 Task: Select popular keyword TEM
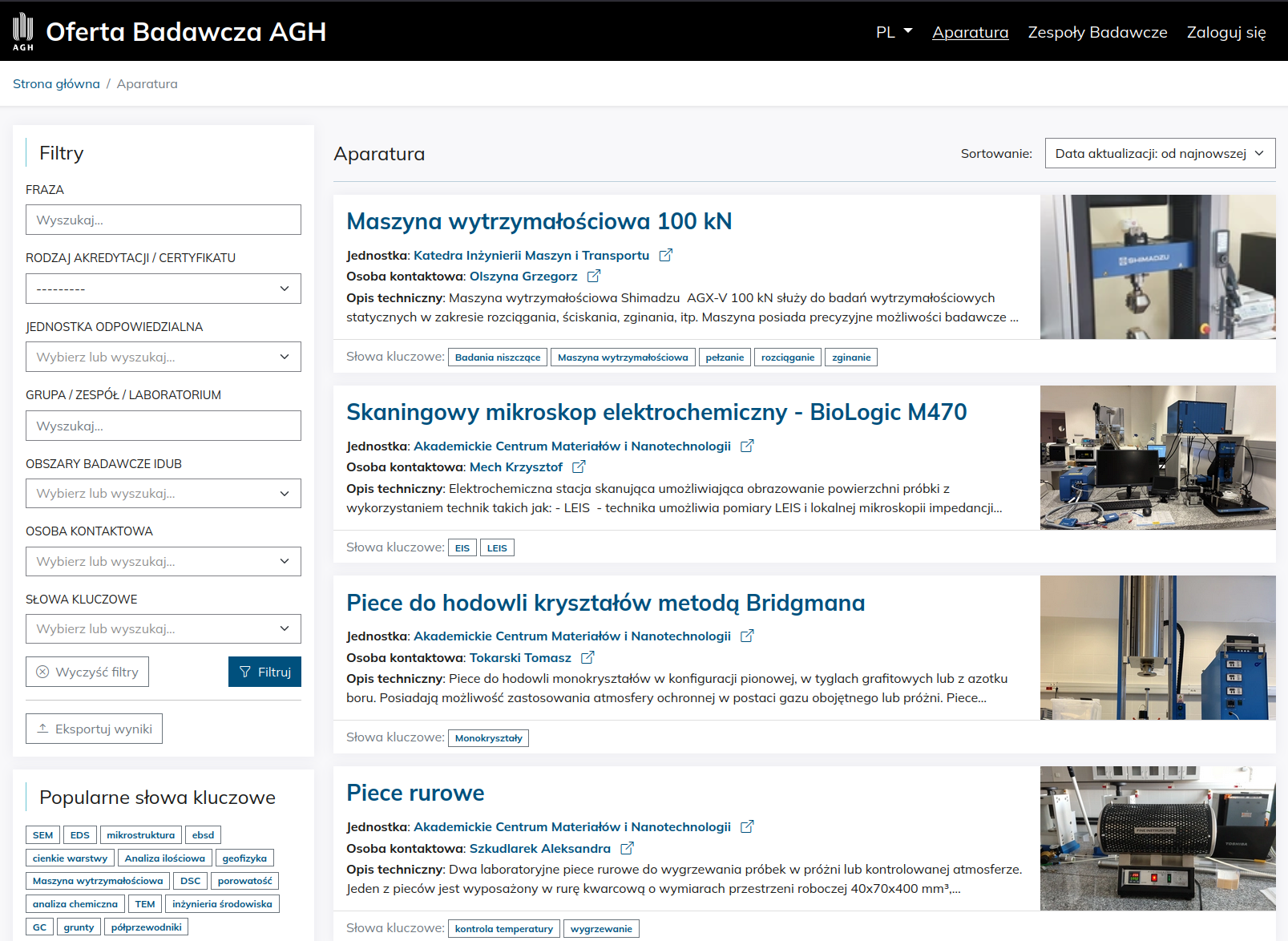click(145, 904)
